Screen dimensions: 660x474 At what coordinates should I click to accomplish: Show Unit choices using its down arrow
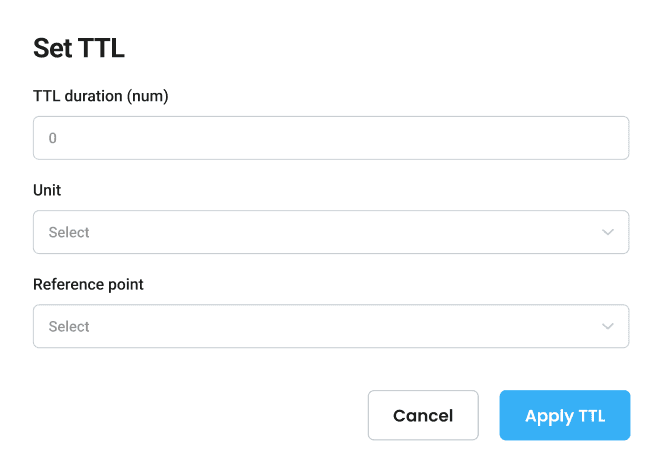coord(608,232)
